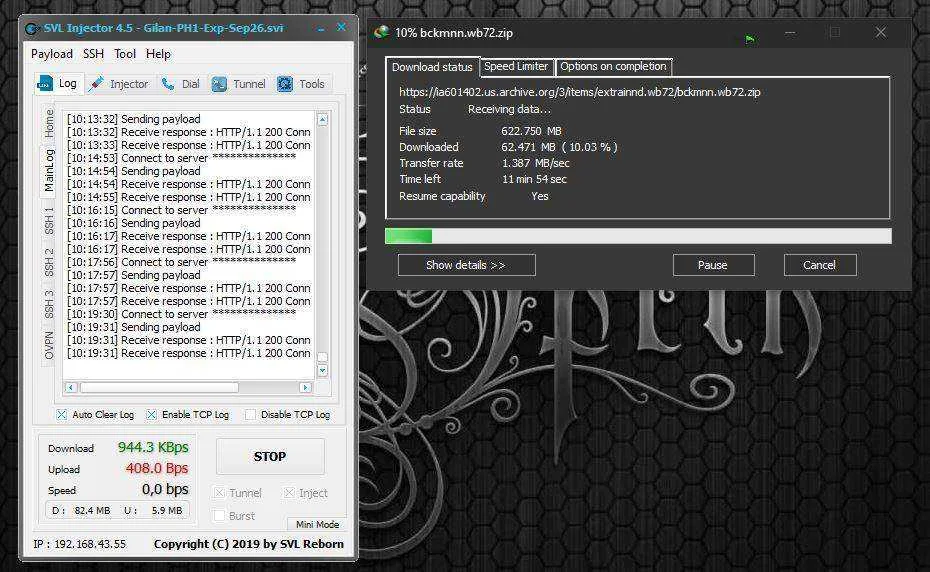Click the U: 5.9 MB total counter
930x572 pixels.
click(x=153, y=510)
